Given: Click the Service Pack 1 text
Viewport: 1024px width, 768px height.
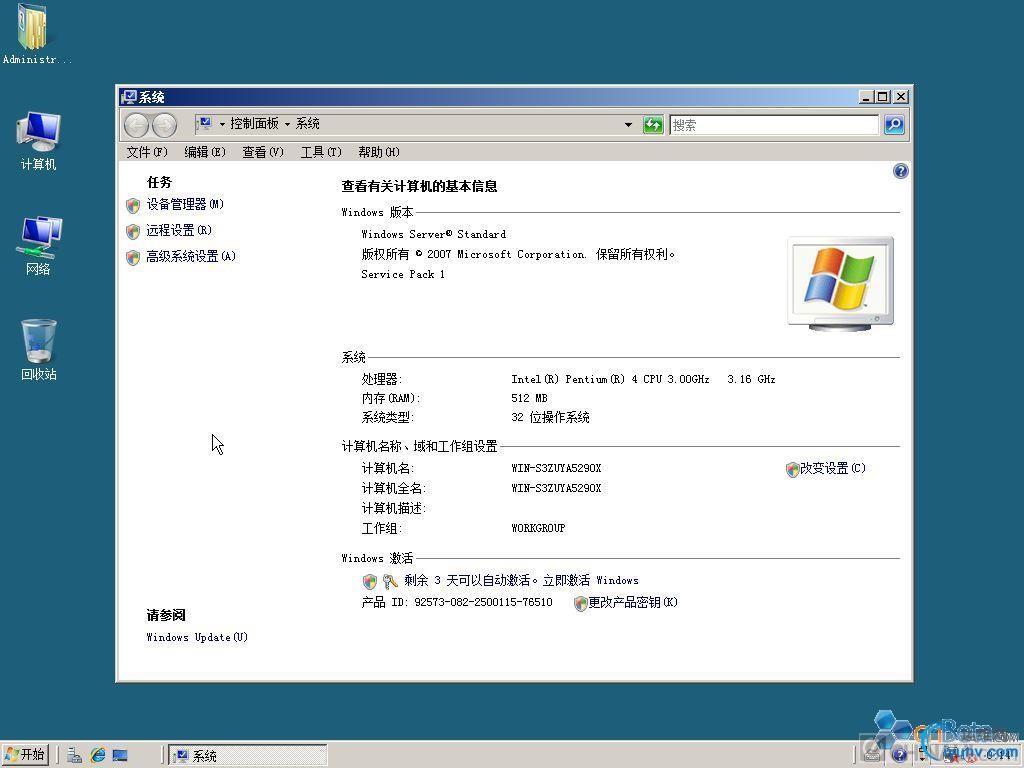Looking at the screenshot, I should pos(403,274).
